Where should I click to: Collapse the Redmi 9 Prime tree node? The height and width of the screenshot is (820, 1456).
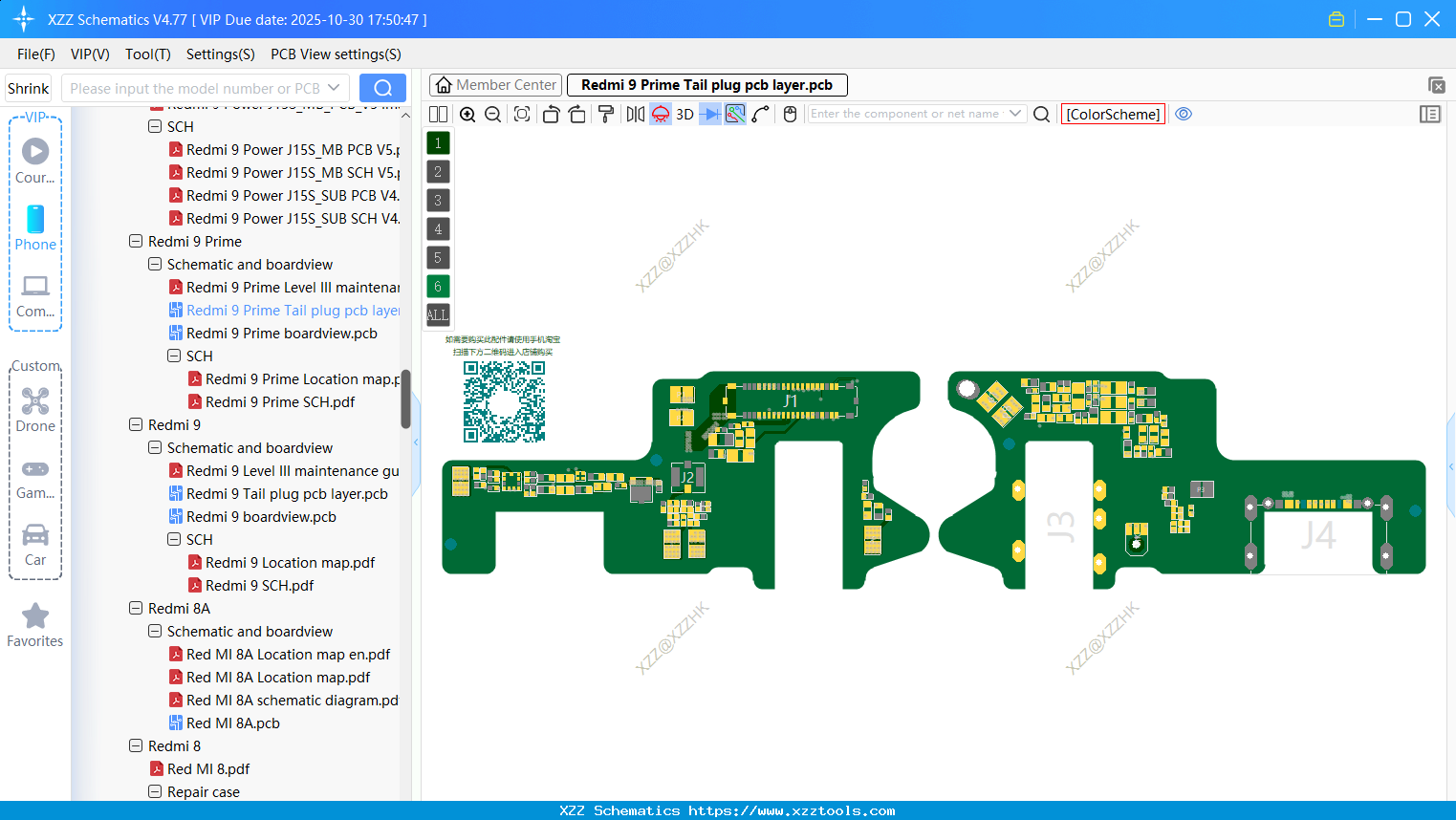coord(136,241)
